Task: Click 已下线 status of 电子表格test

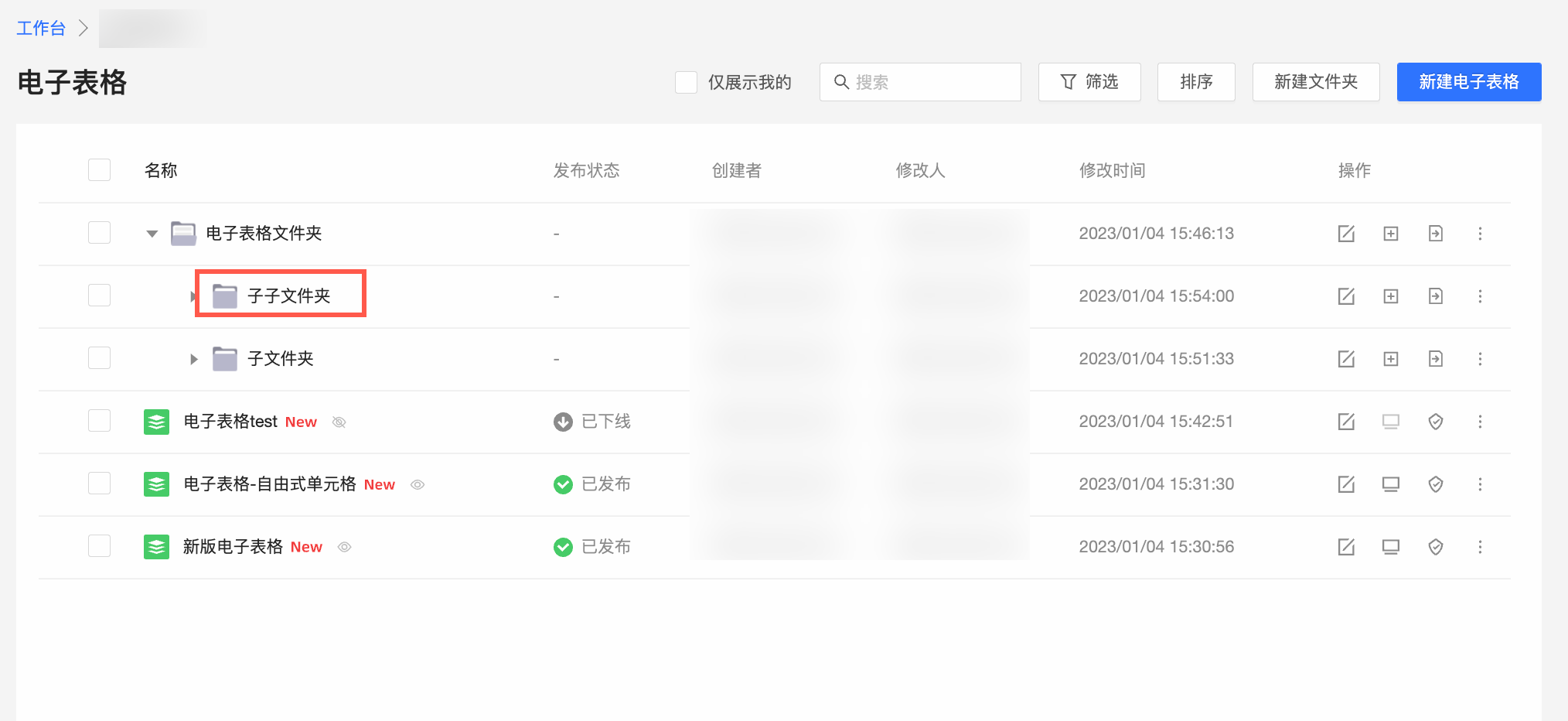Action: [x=592, y=422]
